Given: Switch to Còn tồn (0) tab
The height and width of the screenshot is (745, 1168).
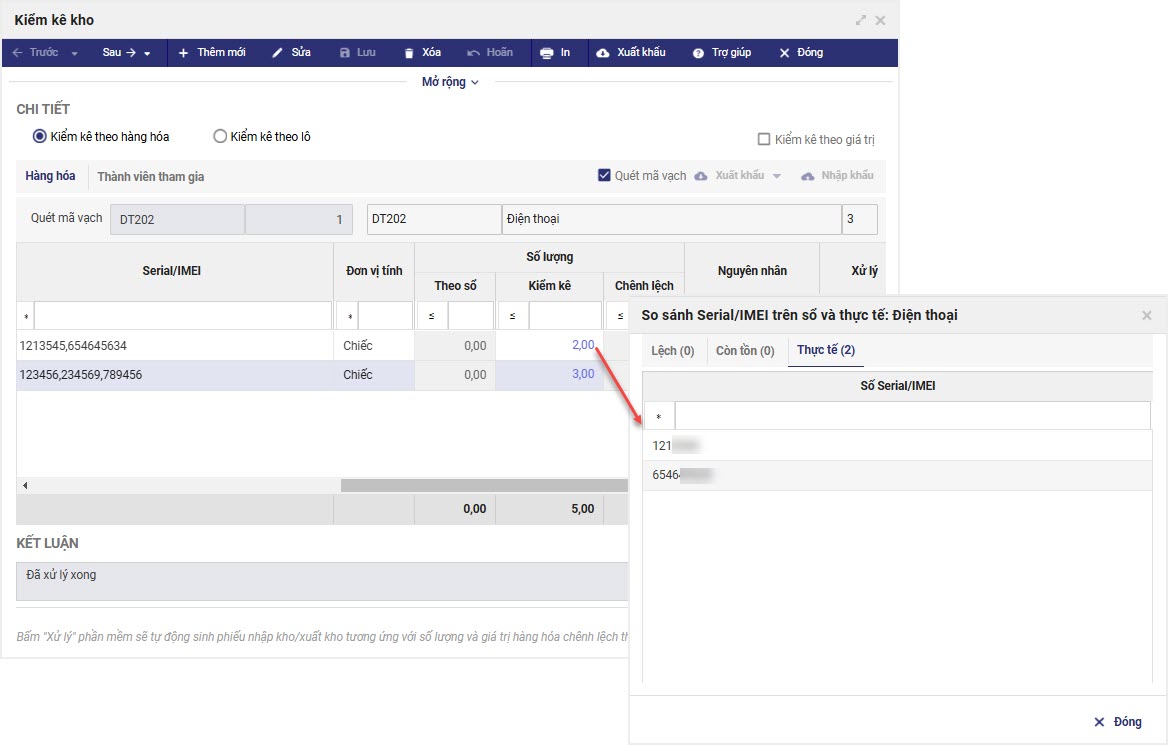Looking at the screenshot, I should (x=745, y=350).
